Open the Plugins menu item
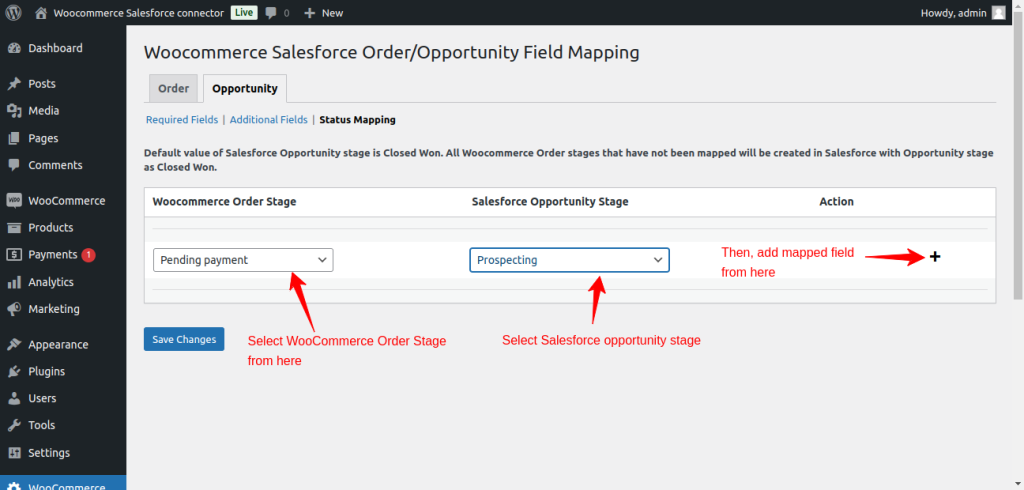The height and width of the screenshot is (490, 1024). tap(46, 371)
